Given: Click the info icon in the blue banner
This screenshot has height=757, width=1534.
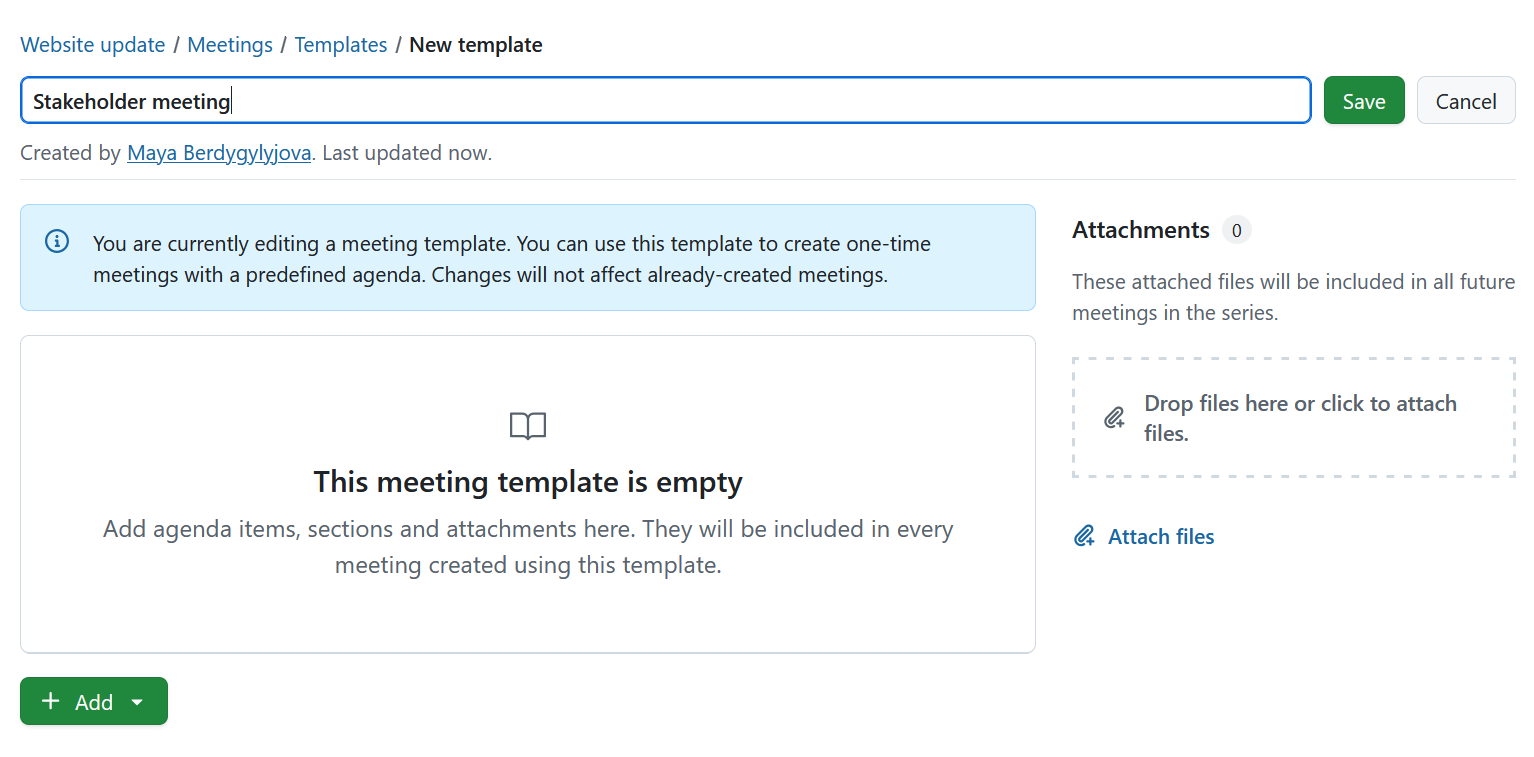Looking at the screenshot, I should click(x=56, y=241).
